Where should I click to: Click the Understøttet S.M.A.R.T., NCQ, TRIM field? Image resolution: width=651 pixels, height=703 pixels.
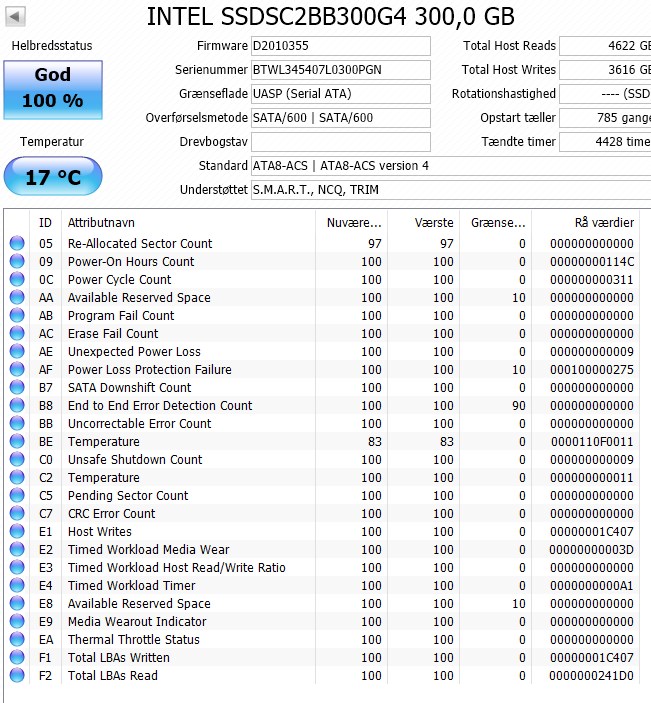[451, 190]
